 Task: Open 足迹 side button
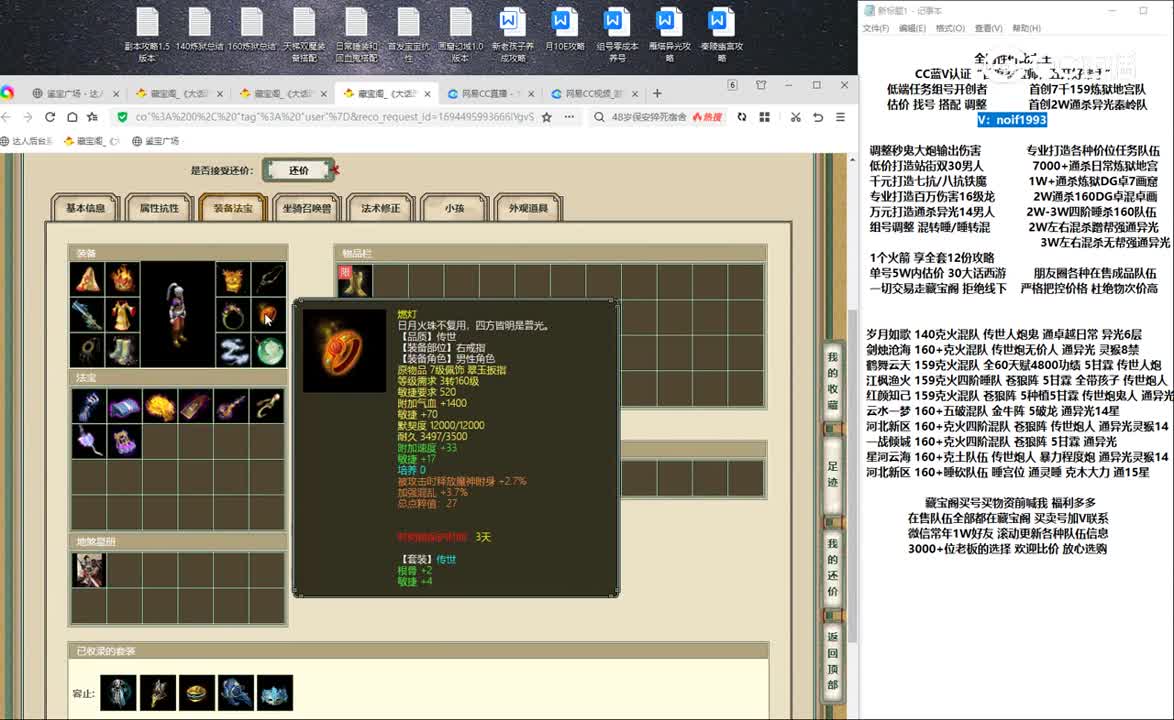click(x=833, y=474)
